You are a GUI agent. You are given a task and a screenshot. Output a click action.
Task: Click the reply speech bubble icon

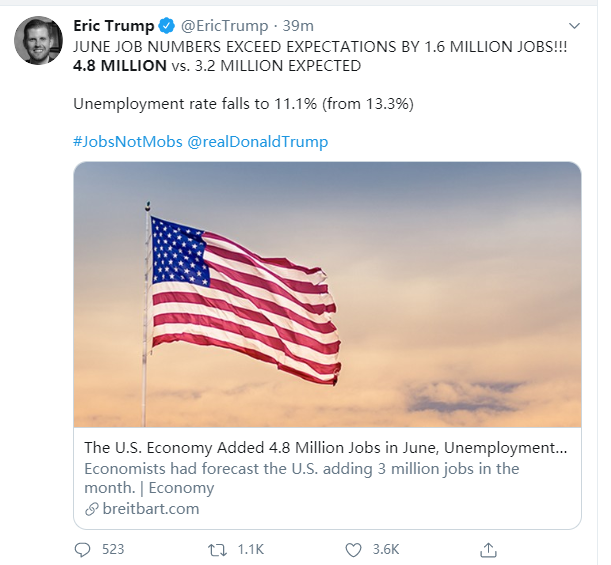click(82, 550)
